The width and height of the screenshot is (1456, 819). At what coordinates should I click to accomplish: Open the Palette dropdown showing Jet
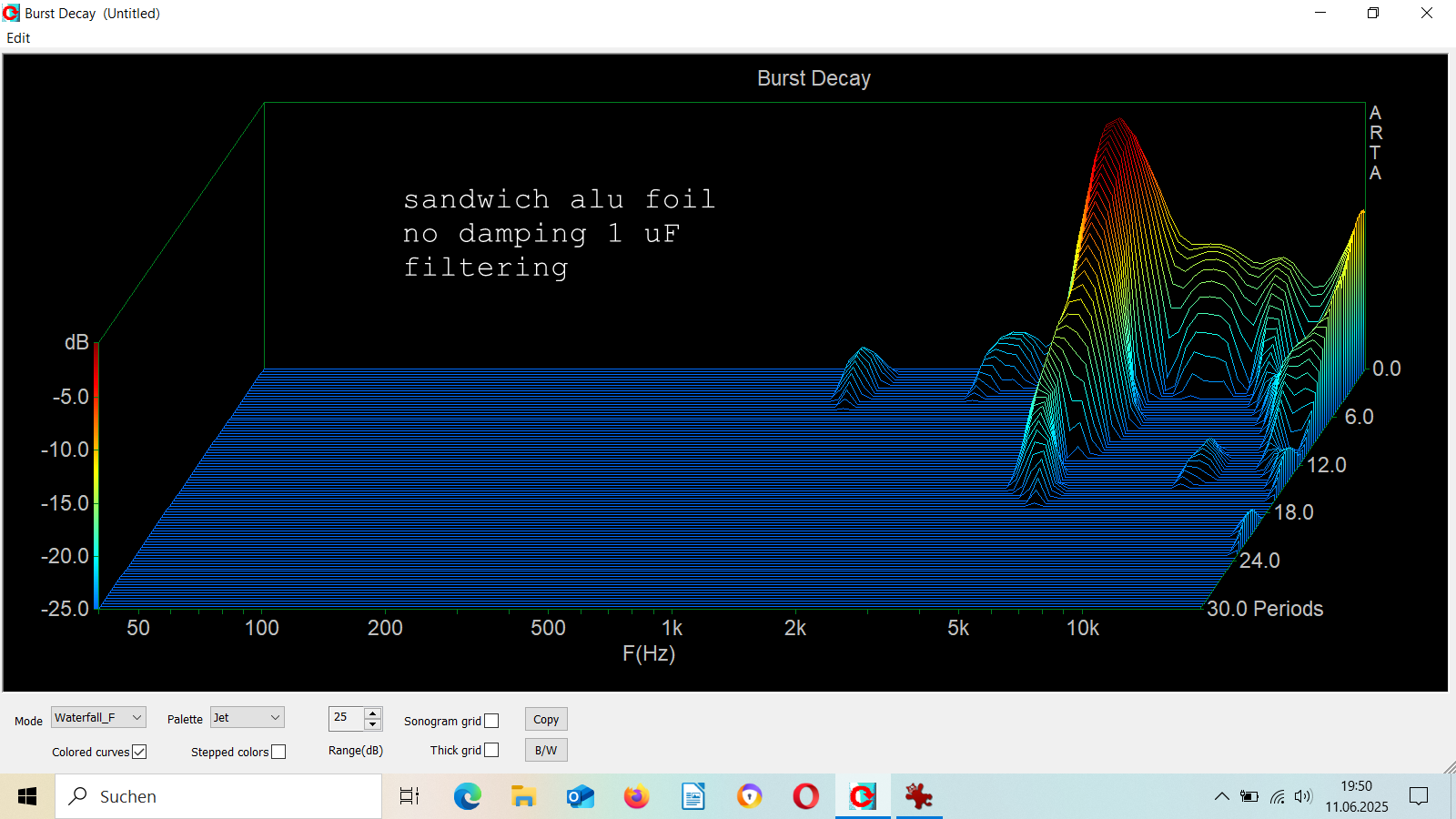248,718
